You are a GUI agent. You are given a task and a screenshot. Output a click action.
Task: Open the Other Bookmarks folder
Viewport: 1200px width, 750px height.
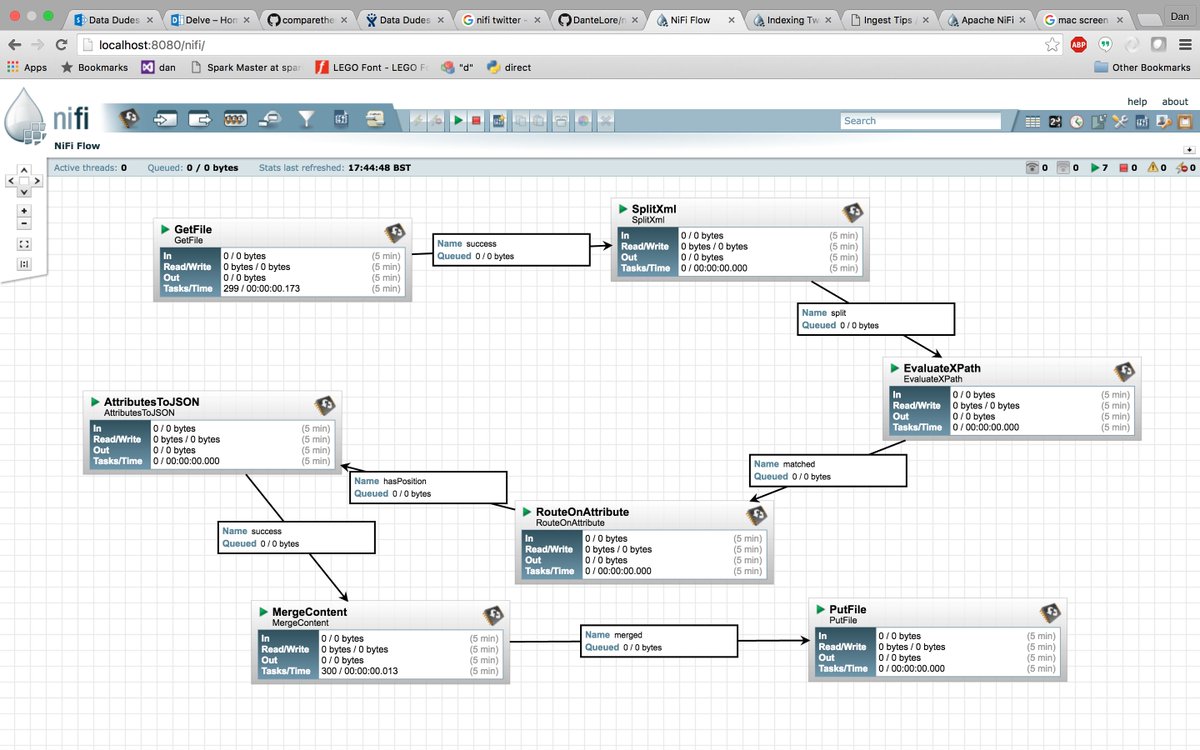(1142, 68)
